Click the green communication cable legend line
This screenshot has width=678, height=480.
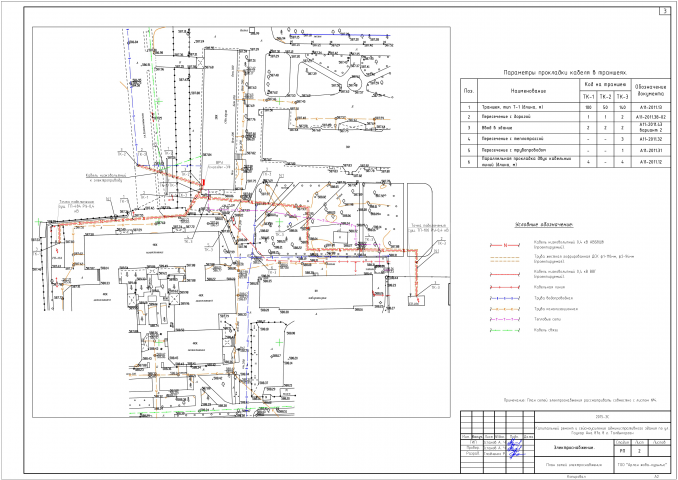point(504,330)
